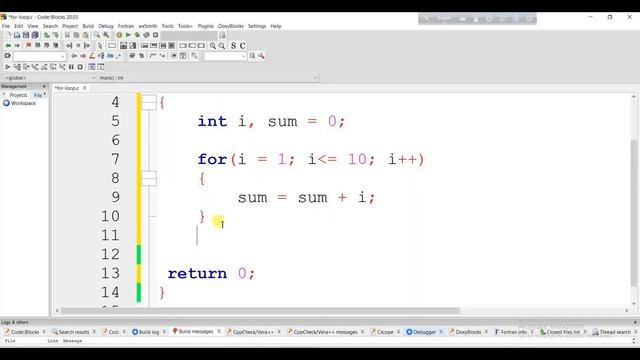This screenshot has height=360, width=640.
Task: Click the 'return 0;' code line
Action: tap(211, 273)
